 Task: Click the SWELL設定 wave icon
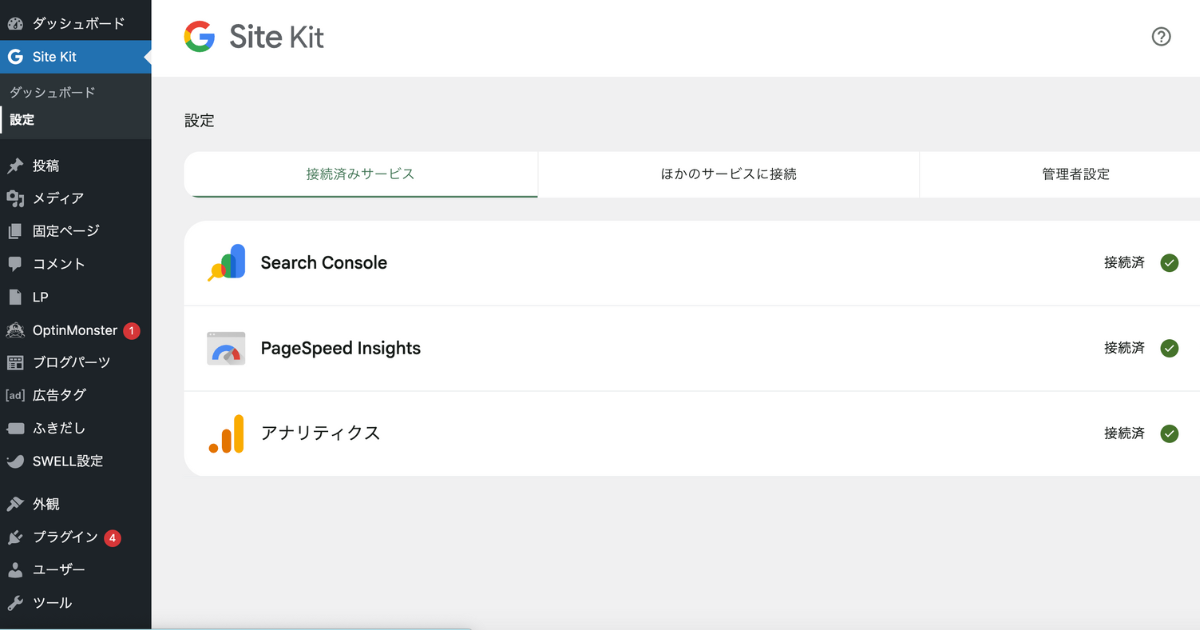[15, 461]
